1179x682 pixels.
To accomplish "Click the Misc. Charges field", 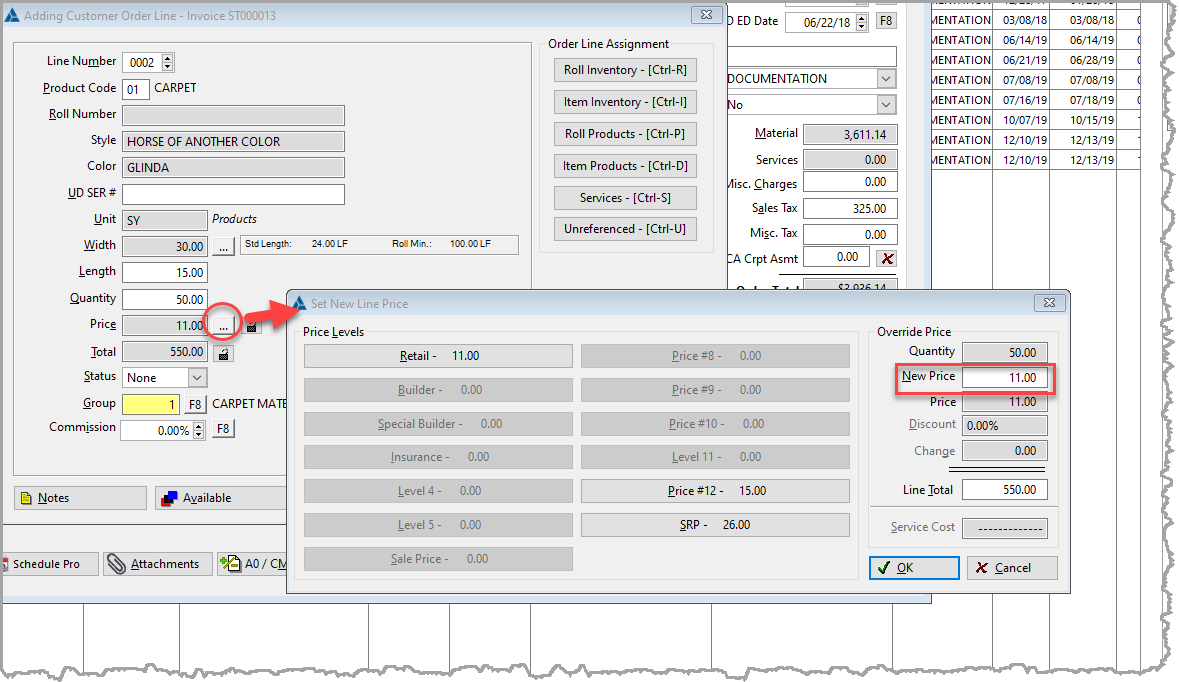I will click(x=850, y=182).
